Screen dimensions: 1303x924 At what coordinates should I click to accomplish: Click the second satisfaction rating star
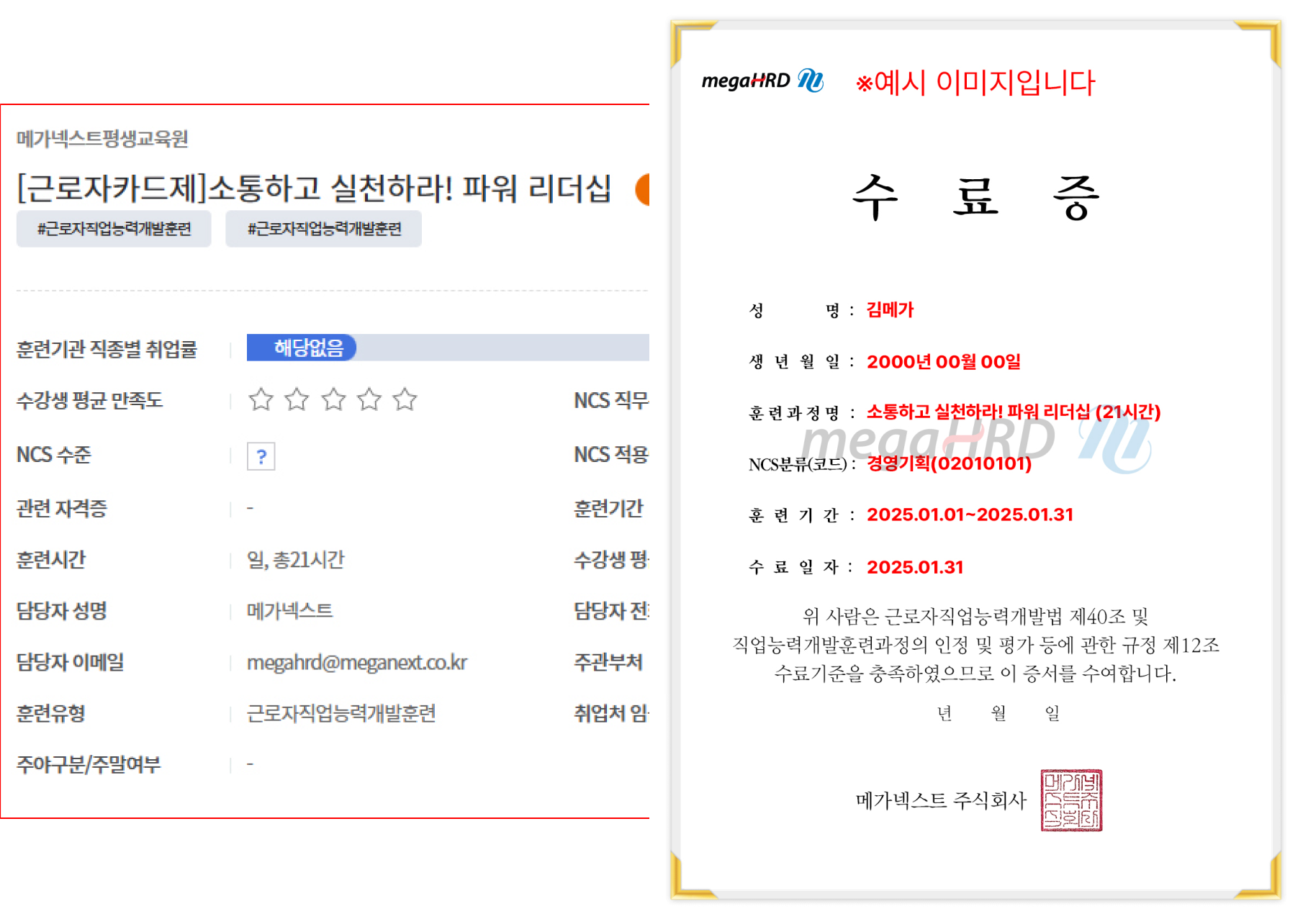pyautogui.click(x=297, y=399)
